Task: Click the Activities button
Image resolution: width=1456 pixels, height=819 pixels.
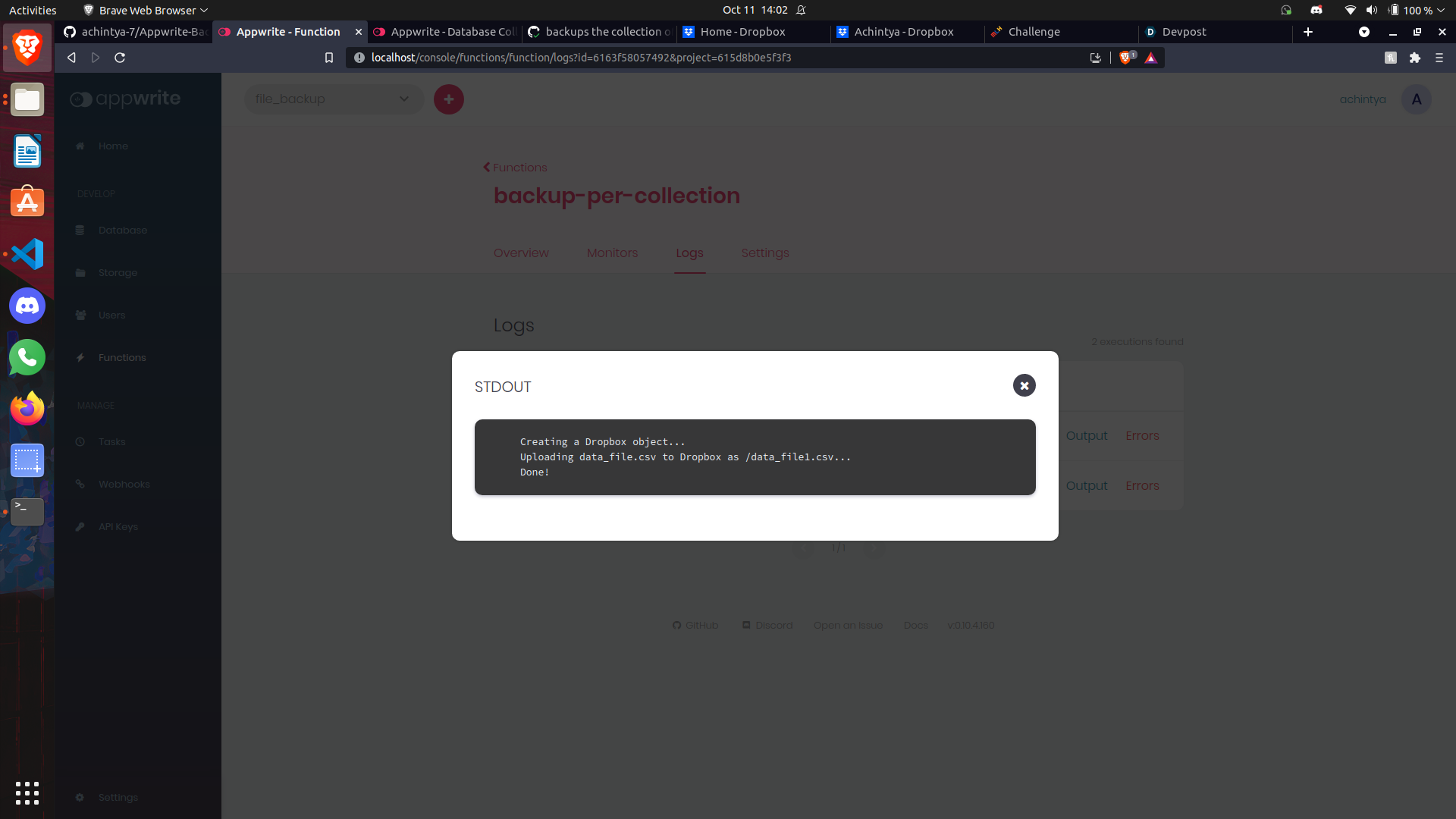Action: (x=33, y=10)
